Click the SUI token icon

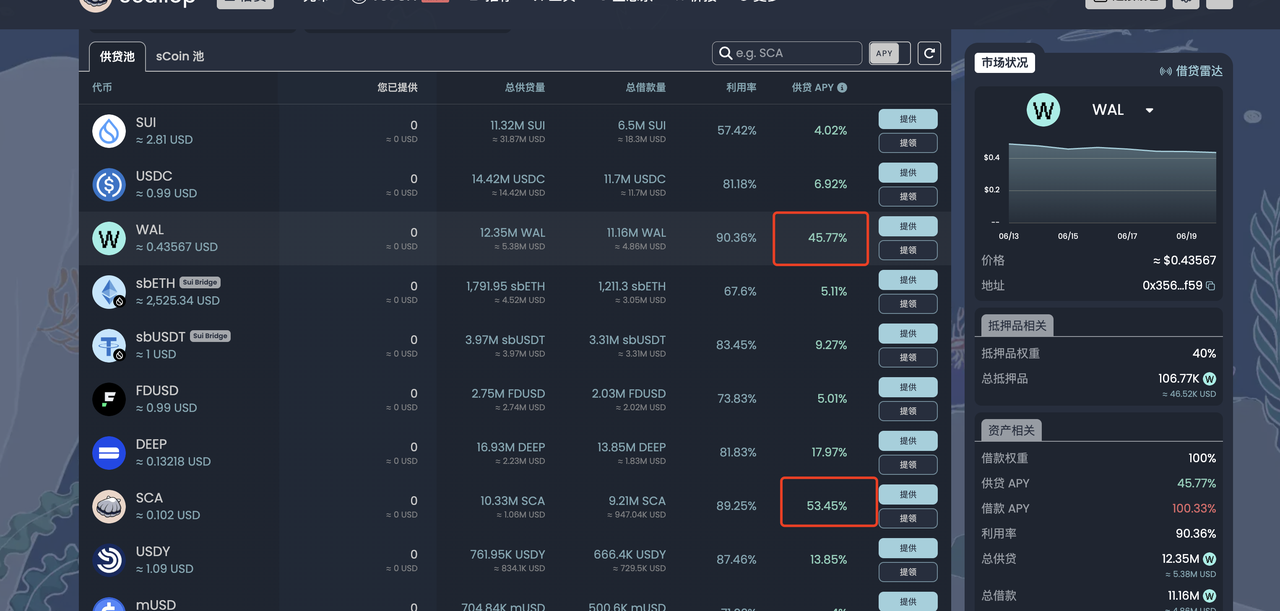tap(109, 131)
